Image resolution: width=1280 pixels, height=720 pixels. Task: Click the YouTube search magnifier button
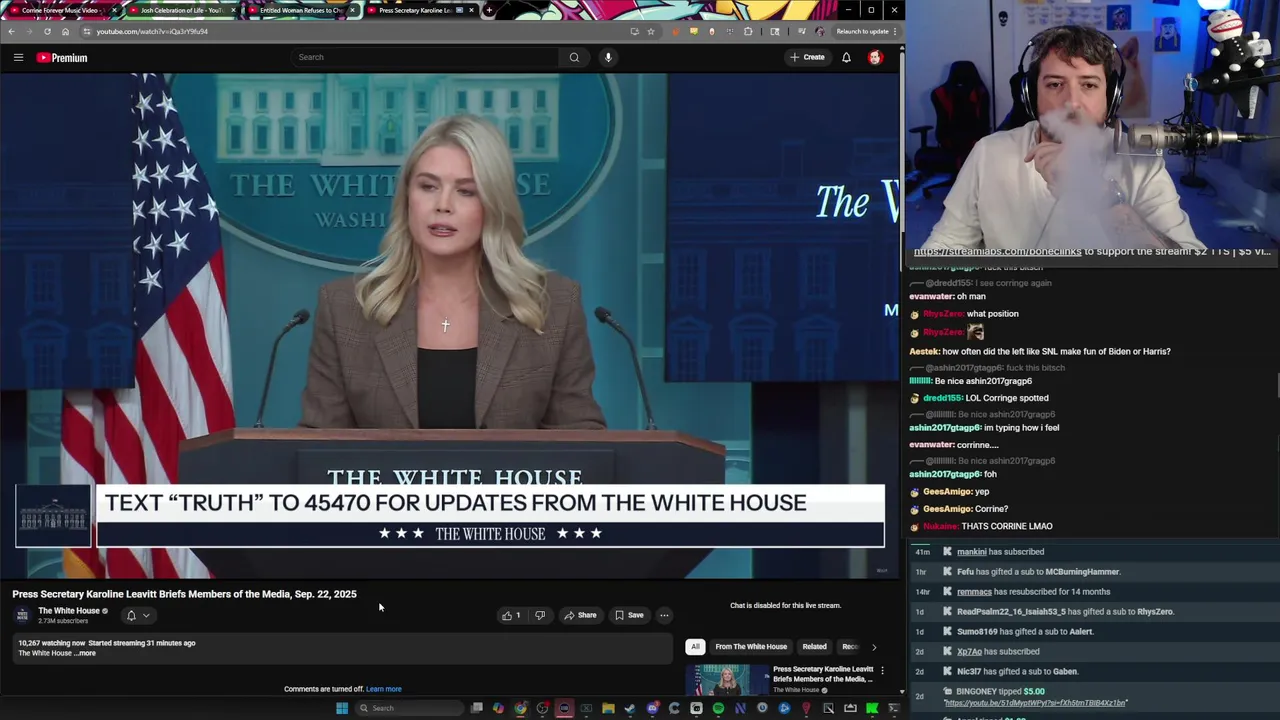[574, 57]
